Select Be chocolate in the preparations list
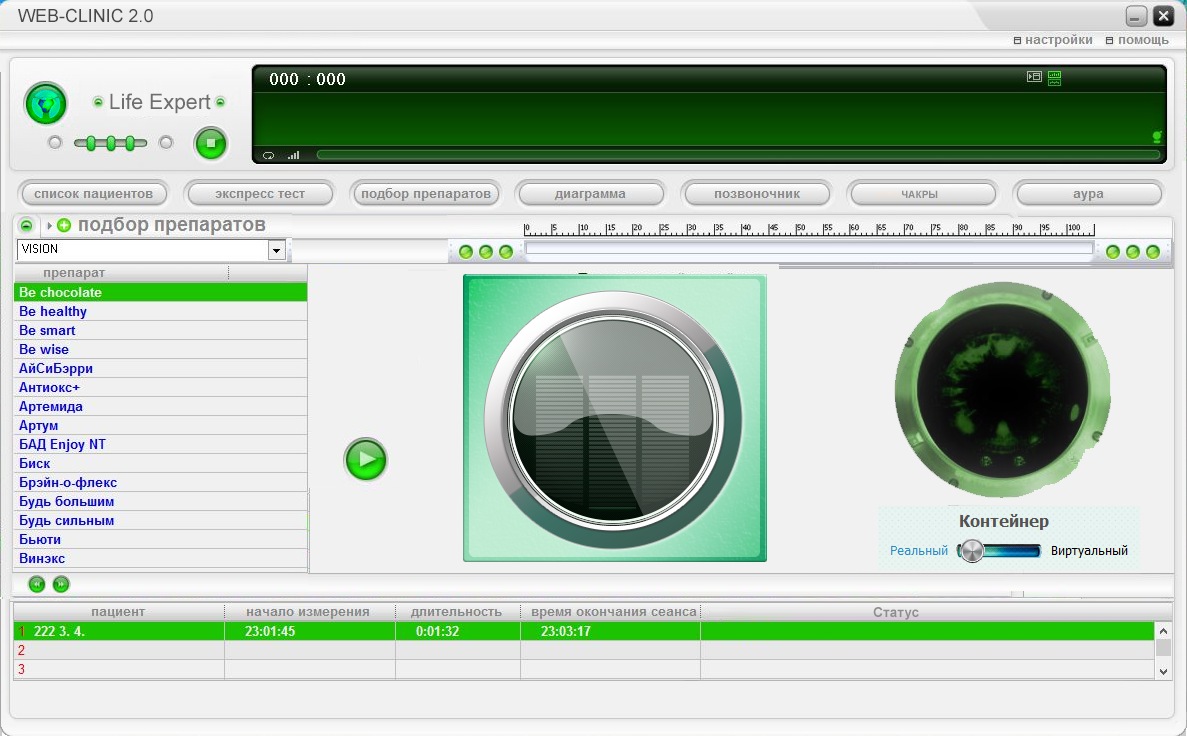The width and height of the screenshot is (1187, 736). click(x=160, y=292)
